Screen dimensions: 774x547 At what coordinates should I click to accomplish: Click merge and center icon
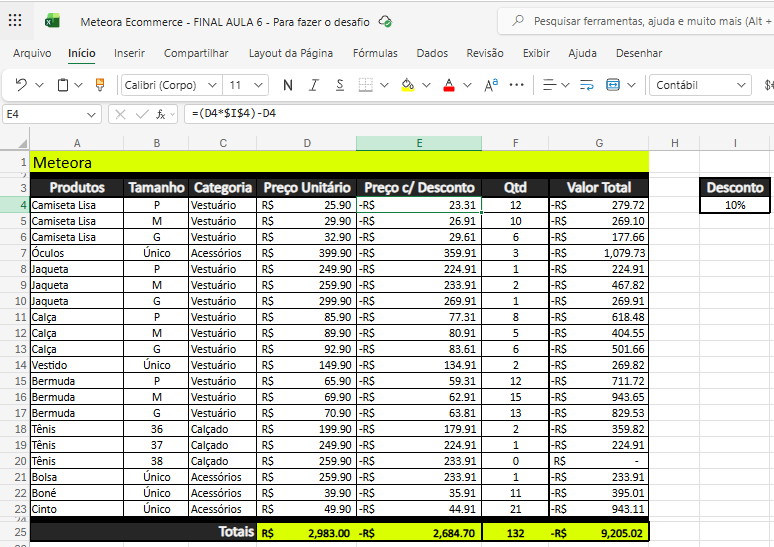tap(613, 85)
